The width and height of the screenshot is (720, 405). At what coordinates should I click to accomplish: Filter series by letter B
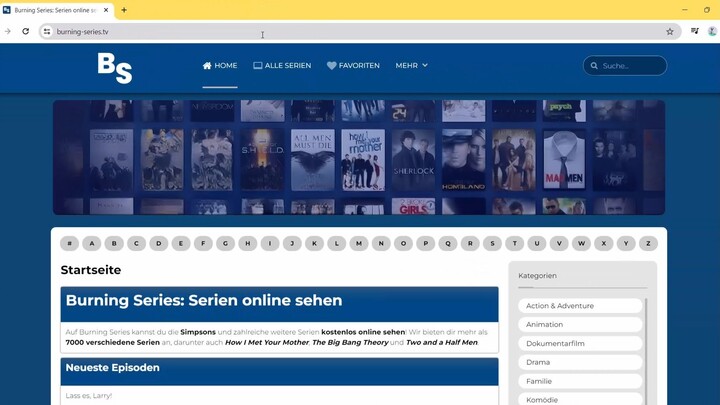click(x=114, y=243)
